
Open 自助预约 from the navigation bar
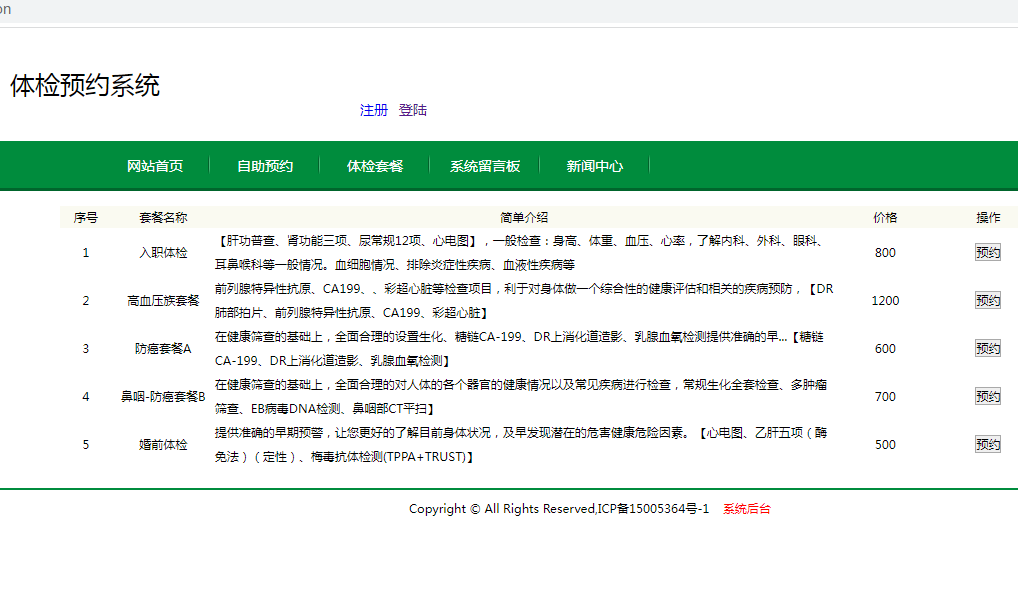265,166
